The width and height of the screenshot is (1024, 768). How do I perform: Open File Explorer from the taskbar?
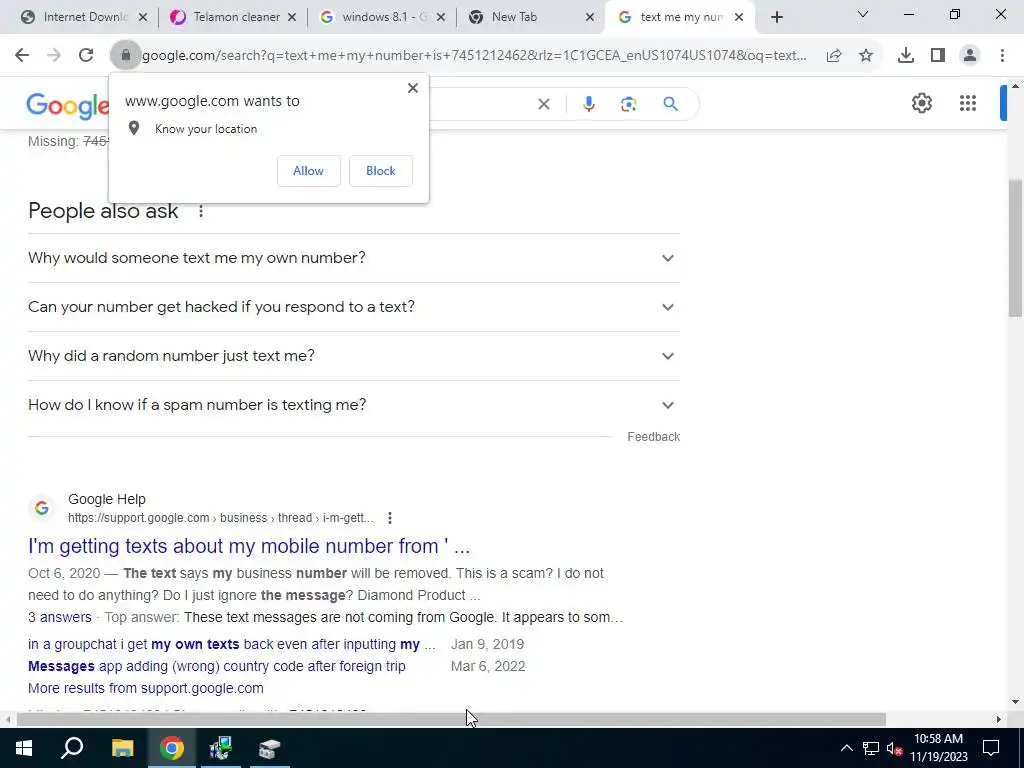(122, 748)
